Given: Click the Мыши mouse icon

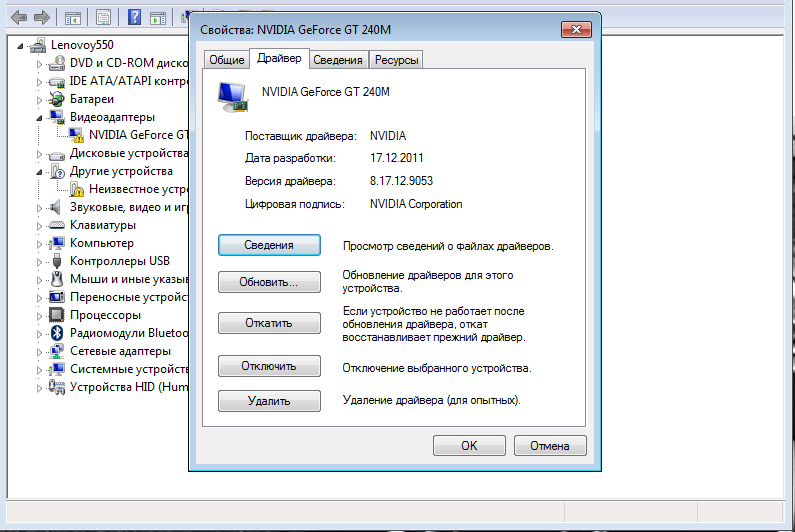Looking at the screenshot, I should coord(57,279).
